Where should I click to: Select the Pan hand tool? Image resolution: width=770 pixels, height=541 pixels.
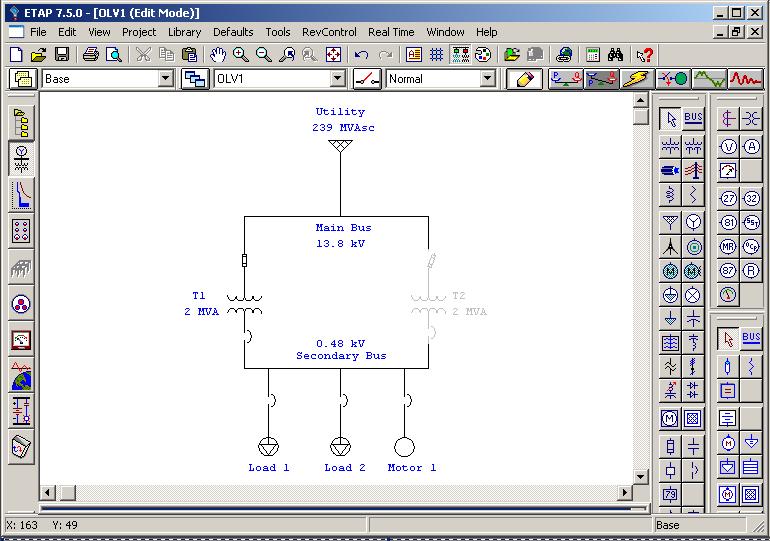click(218, 54)
